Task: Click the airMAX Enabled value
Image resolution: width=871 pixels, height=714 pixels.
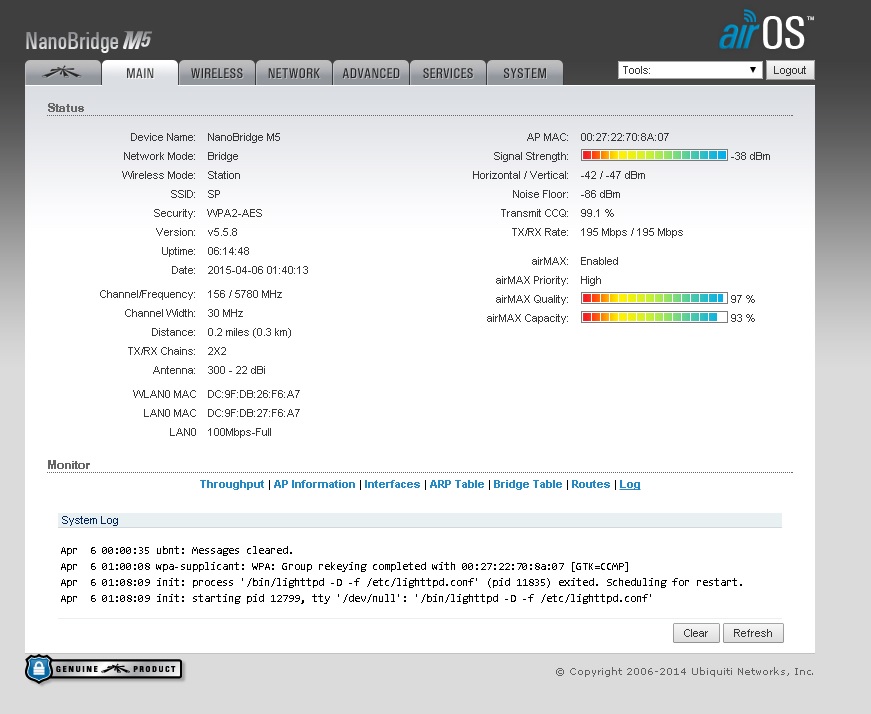Action: coord(599,261)
